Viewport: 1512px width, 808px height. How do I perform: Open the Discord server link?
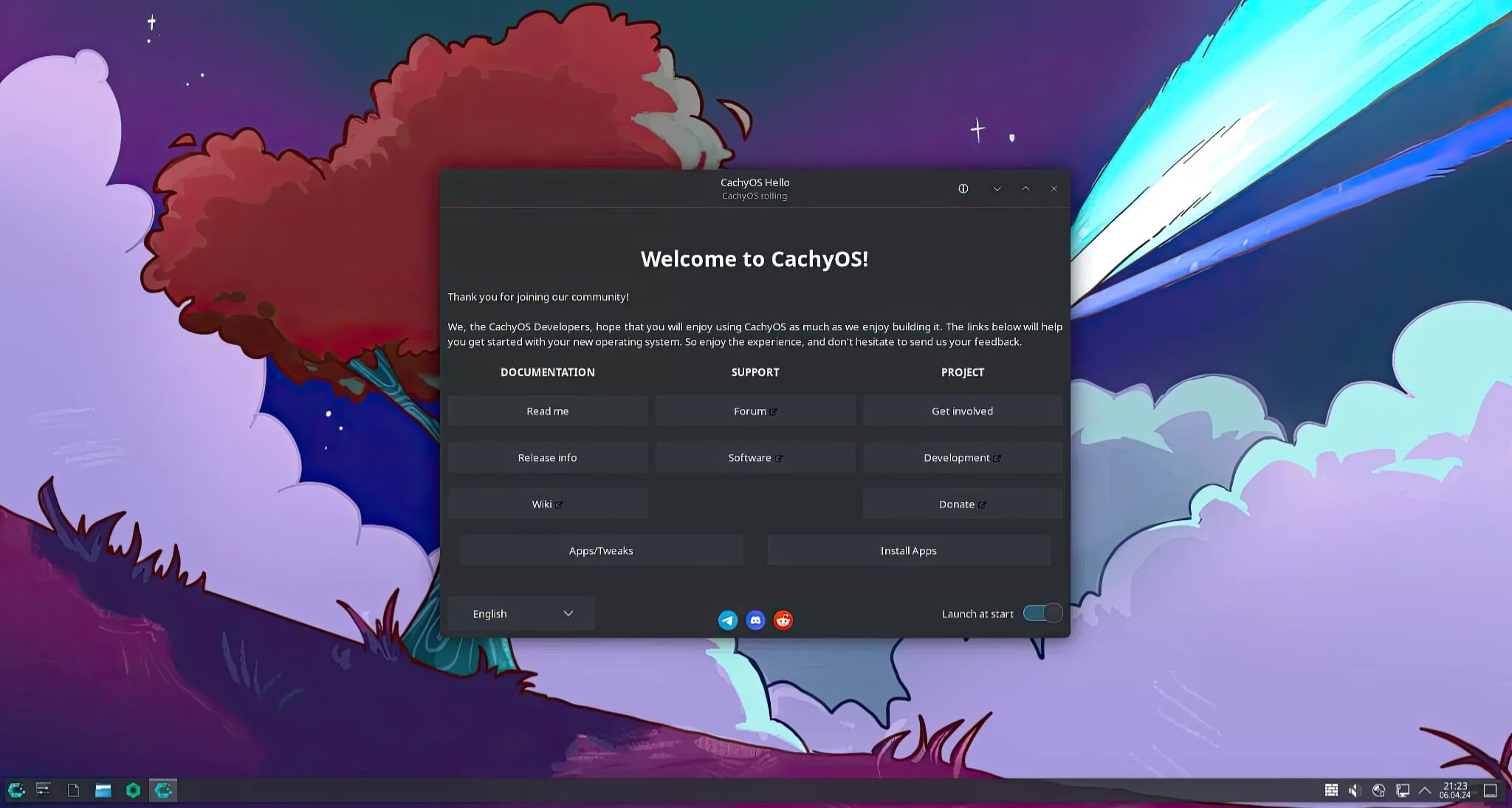[755, 620]
